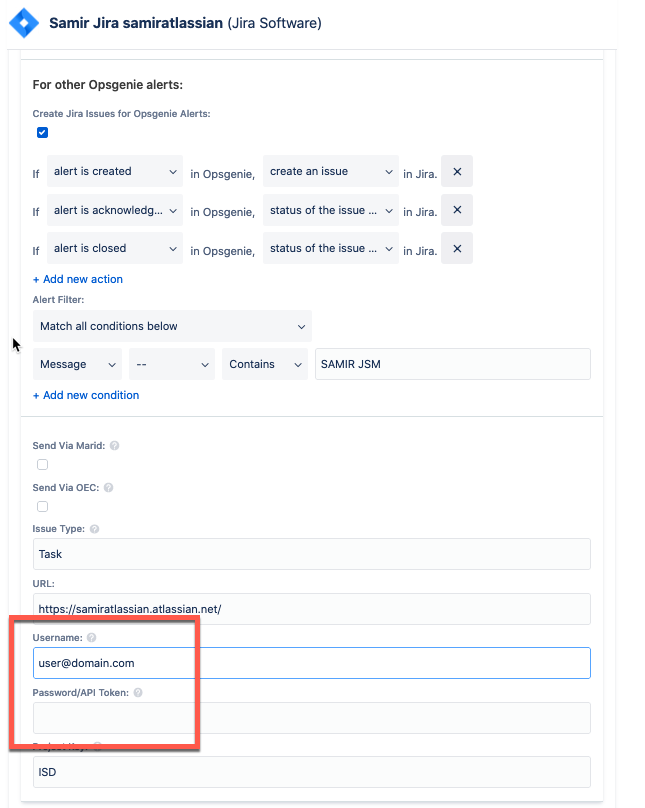Click the Project Key field containing ISD
Screen dimensions: 645x808
312,772
